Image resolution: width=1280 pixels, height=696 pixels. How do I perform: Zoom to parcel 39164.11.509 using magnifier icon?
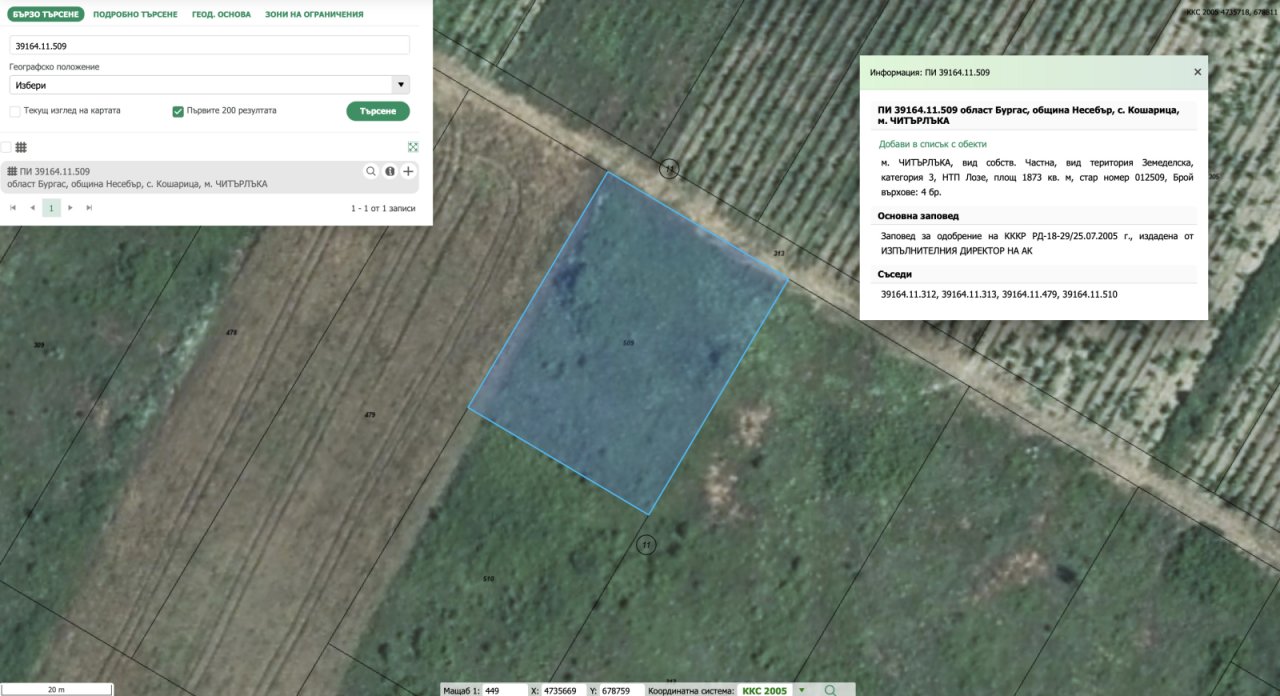[371, 171]
